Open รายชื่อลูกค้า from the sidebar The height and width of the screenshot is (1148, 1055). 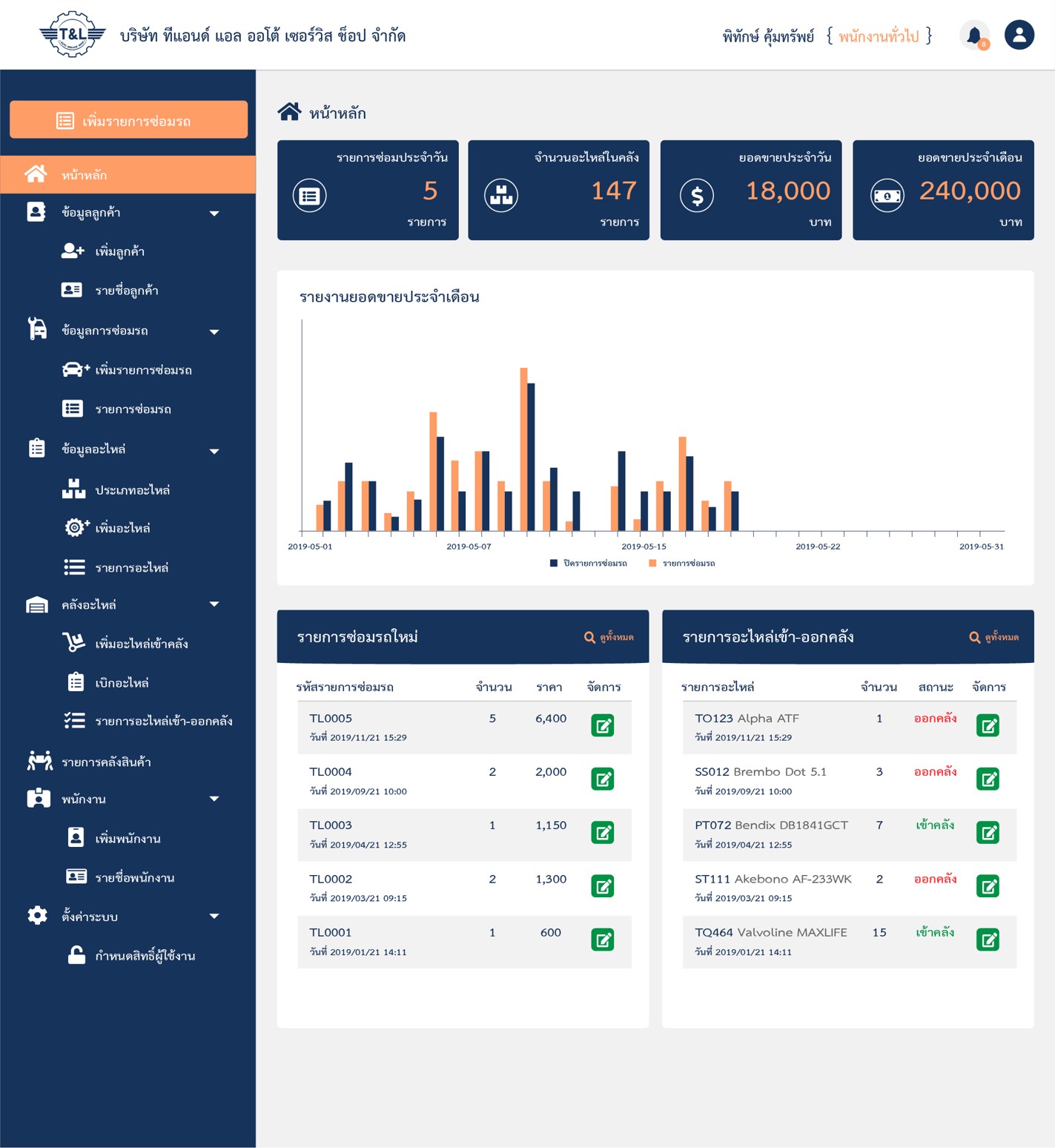126,290
